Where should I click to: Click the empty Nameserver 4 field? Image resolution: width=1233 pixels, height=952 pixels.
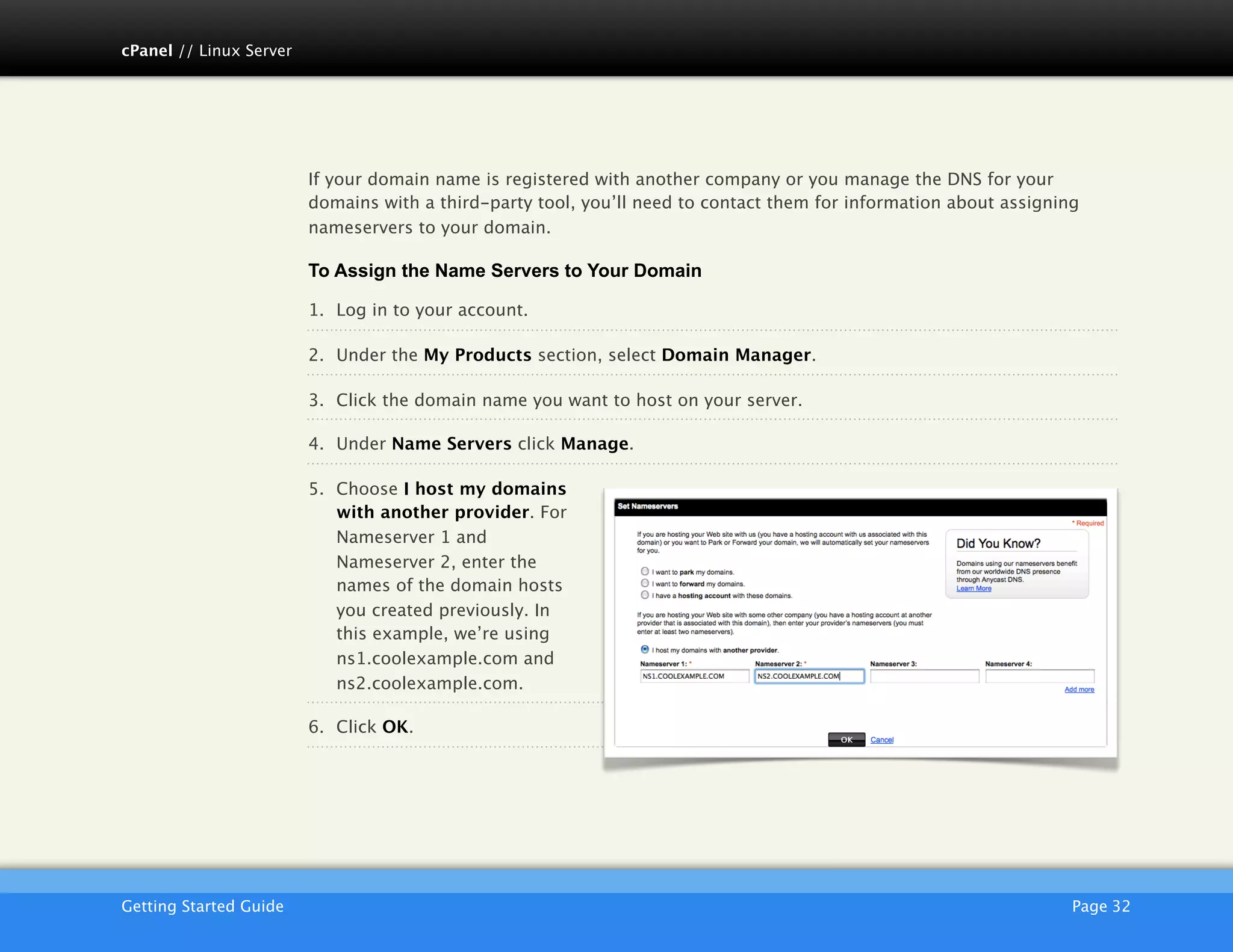click(1040, 676)
